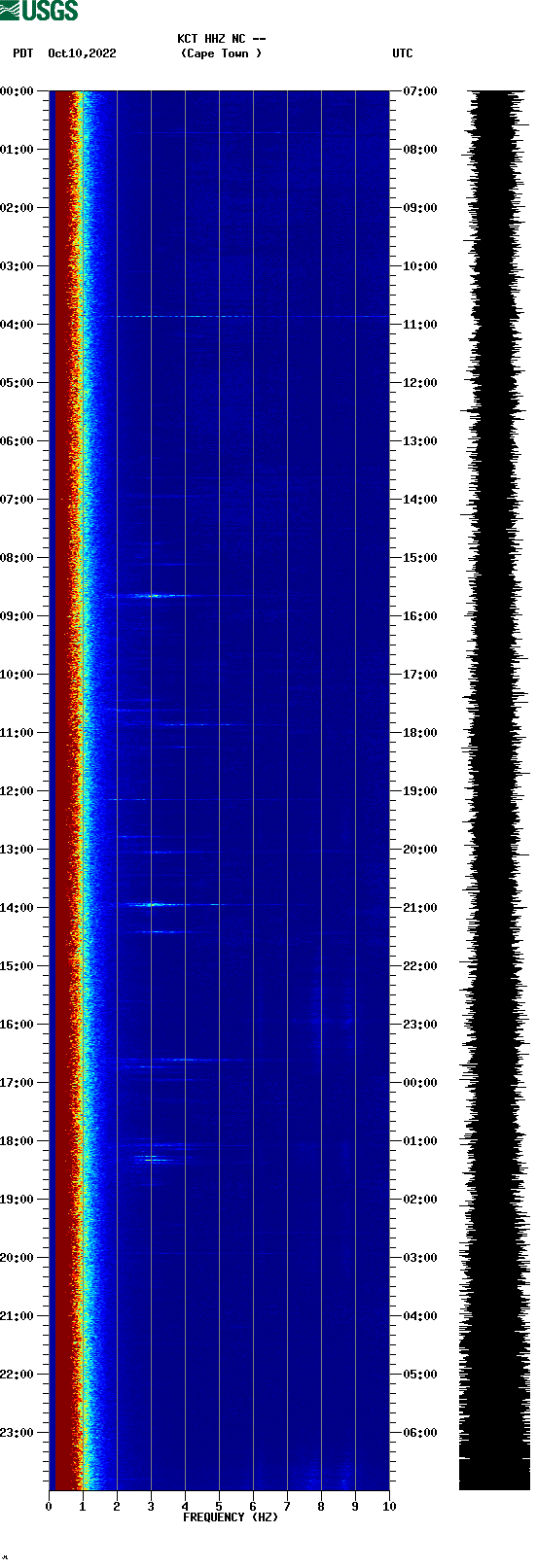This screenshot has width=537, height=1568.
Task: Click the 0 Hz frequency tick label
Action: 49,1507
